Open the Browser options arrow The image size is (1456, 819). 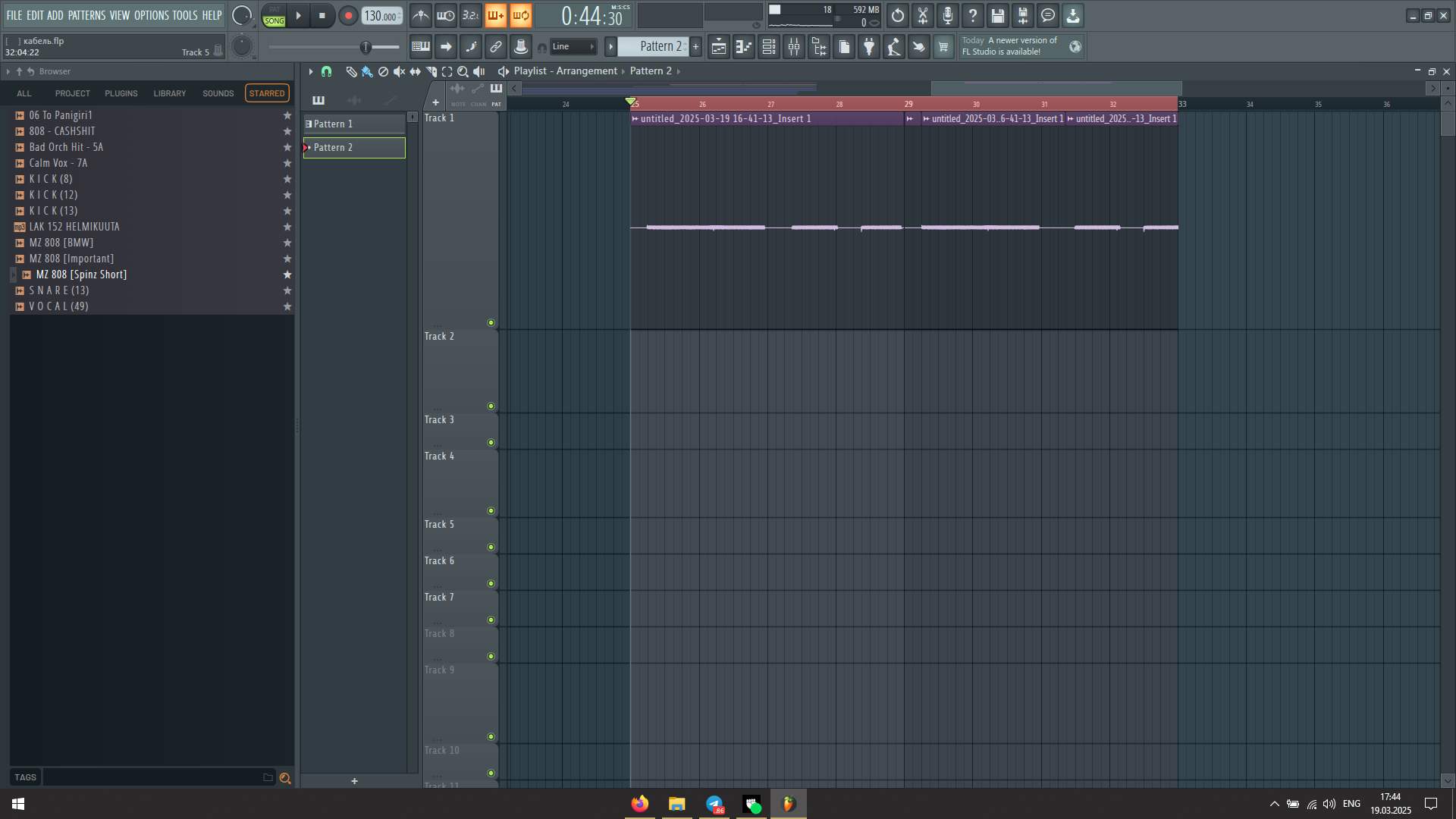tap(8, 71)
